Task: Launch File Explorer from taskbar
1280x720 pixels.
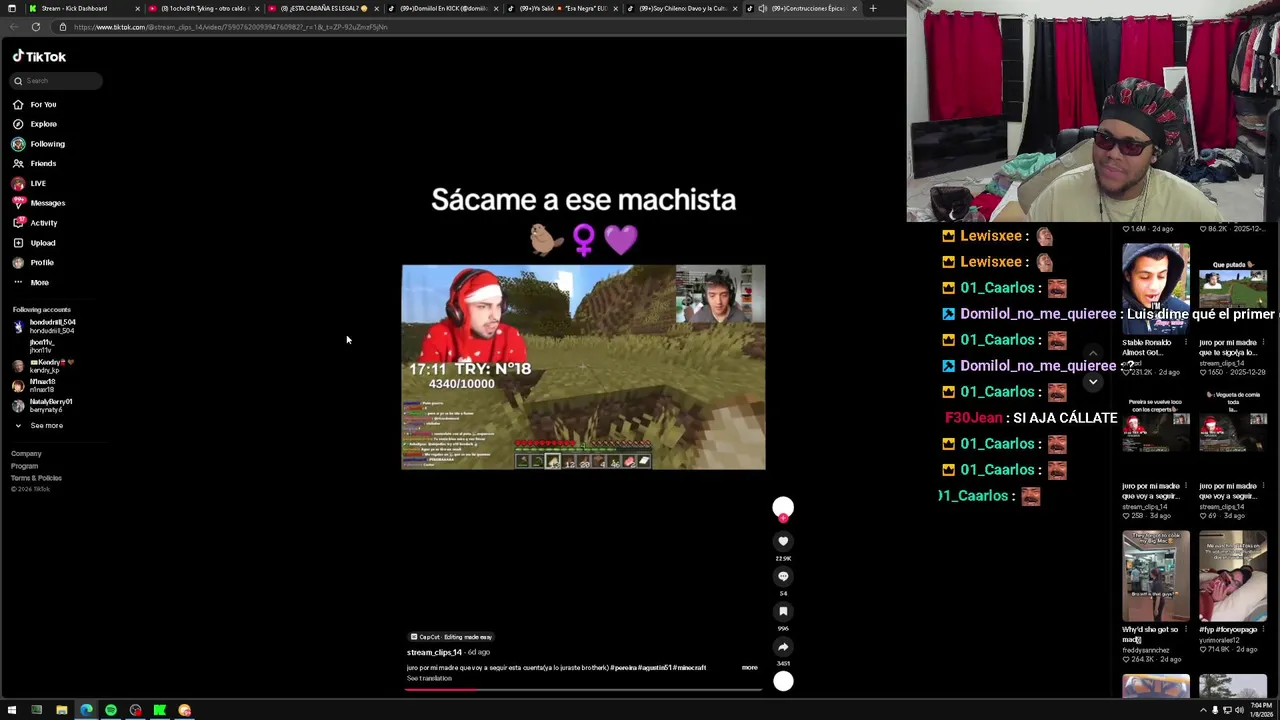Action: point(61,710)
